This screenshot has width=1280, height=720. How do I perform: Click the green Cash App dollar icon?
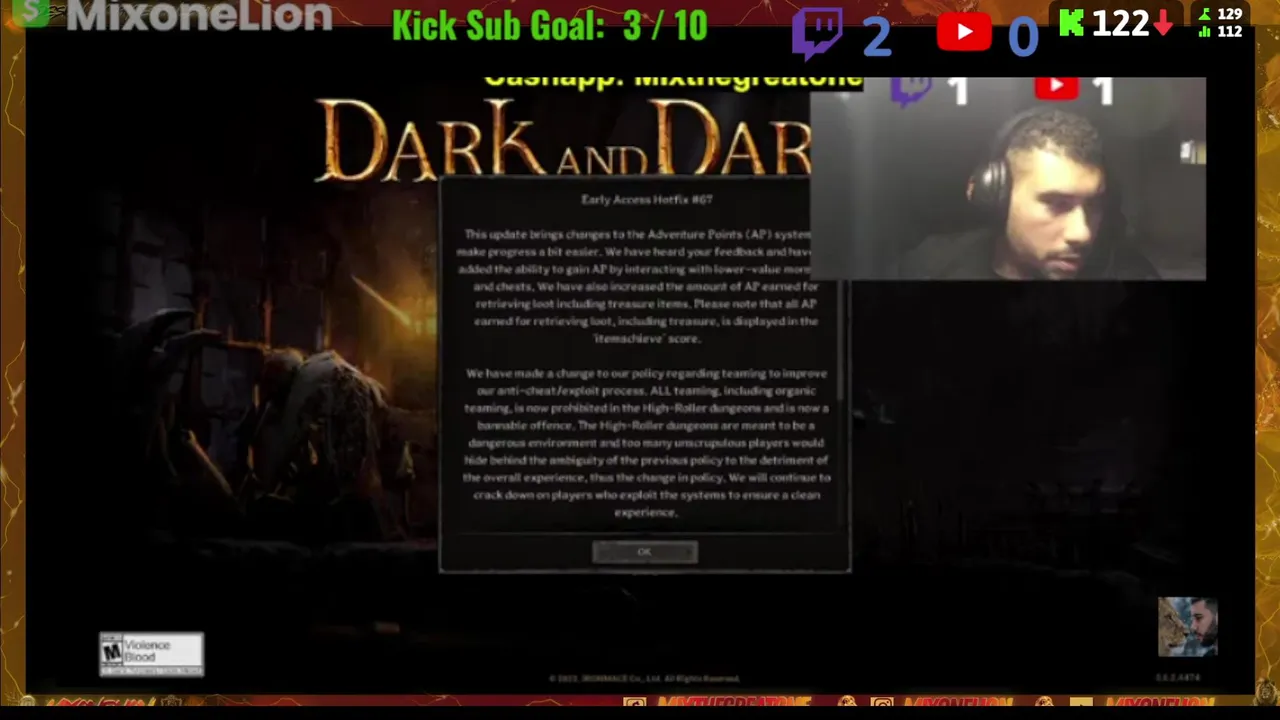pos(30,12)
